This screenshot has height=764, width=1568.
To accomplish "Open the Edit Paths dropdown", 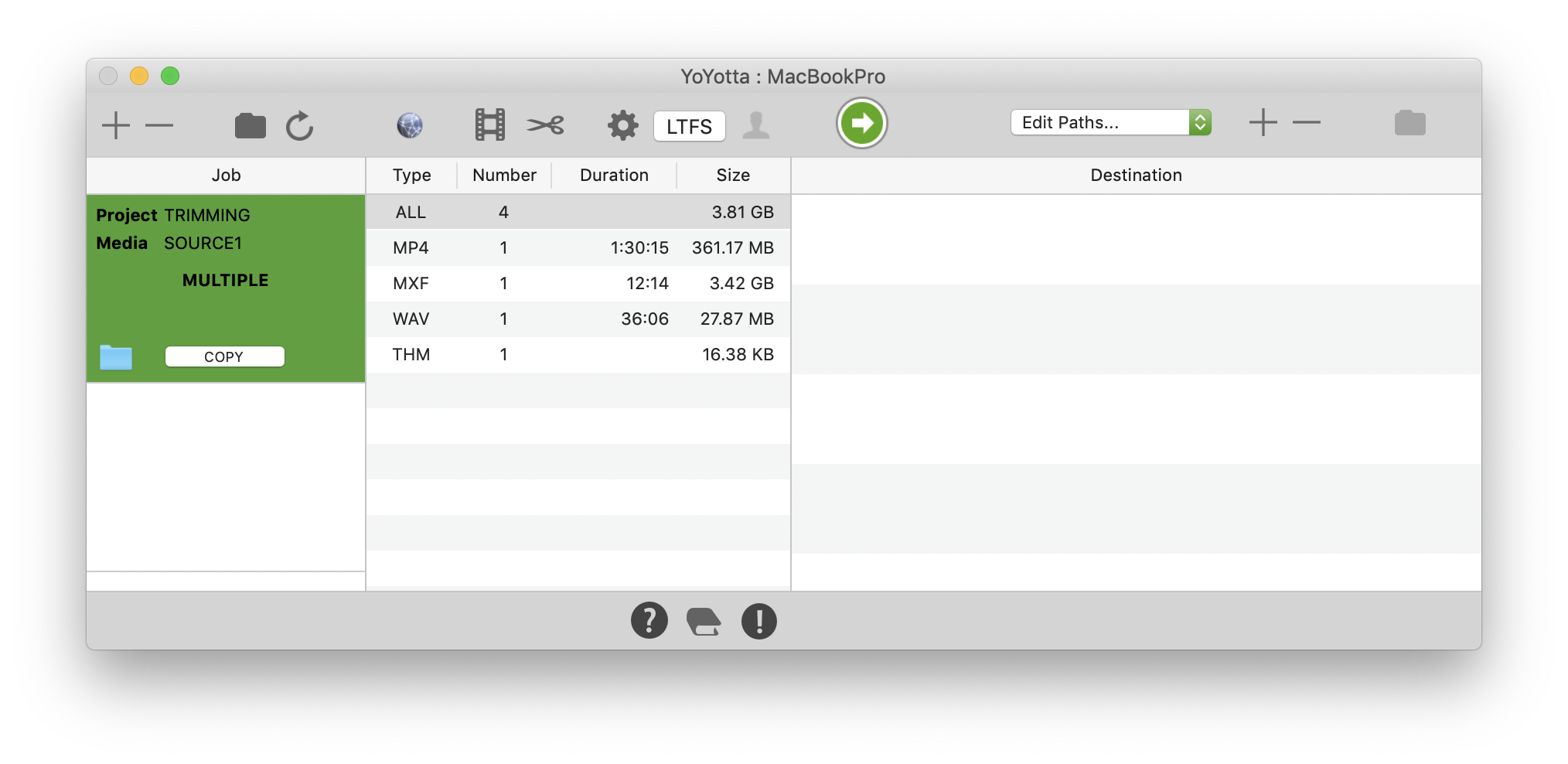I will point(1110,122).
